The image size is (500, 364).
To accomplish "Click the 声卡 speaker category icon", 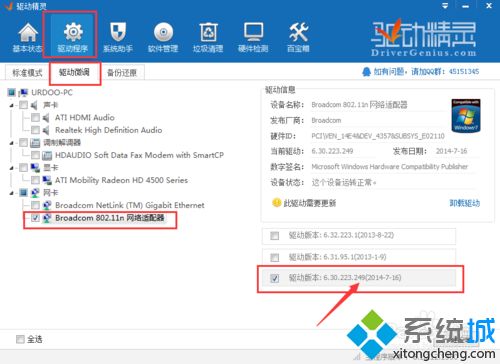I will coord(35,105).
